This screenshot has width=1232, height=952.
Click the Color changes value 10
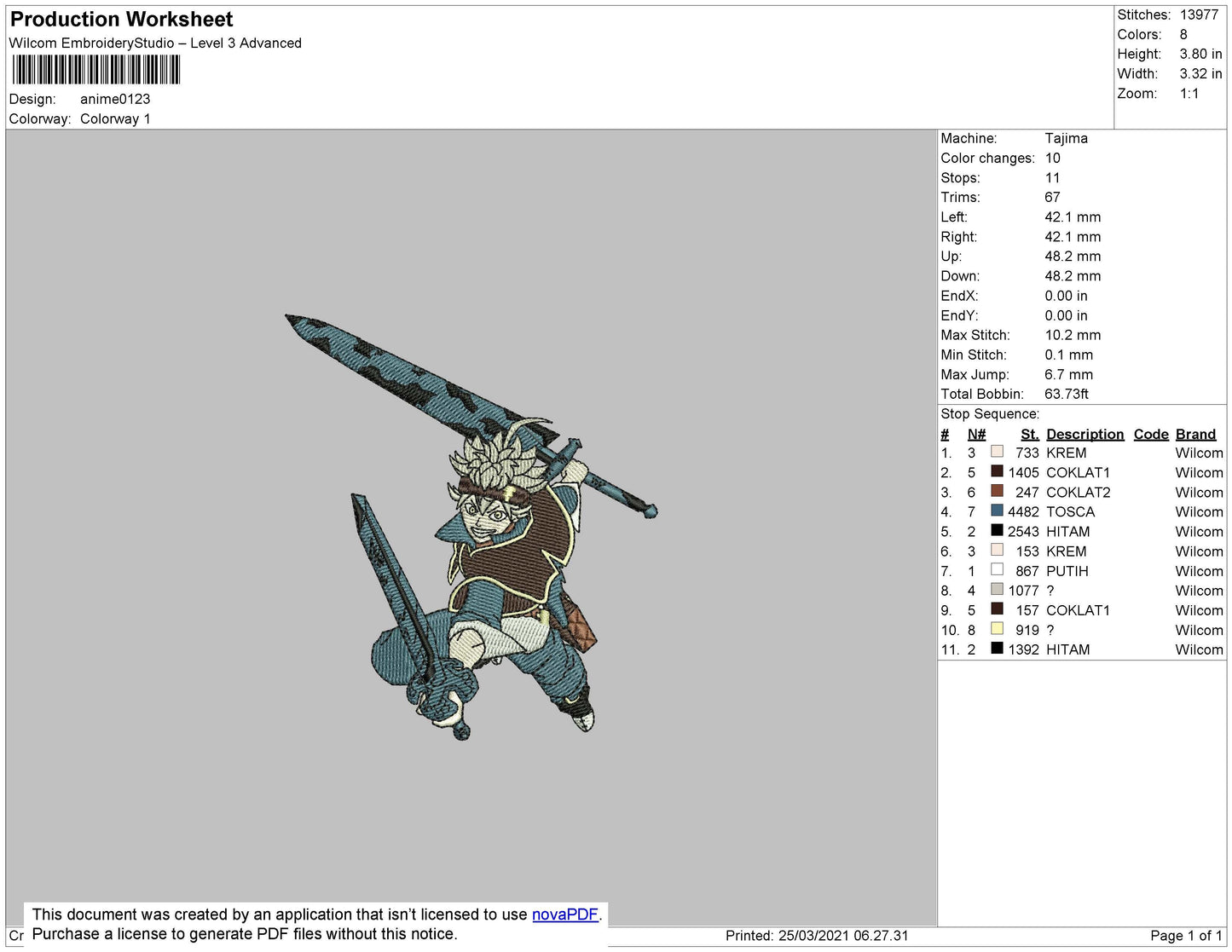tap(1052, 158)
